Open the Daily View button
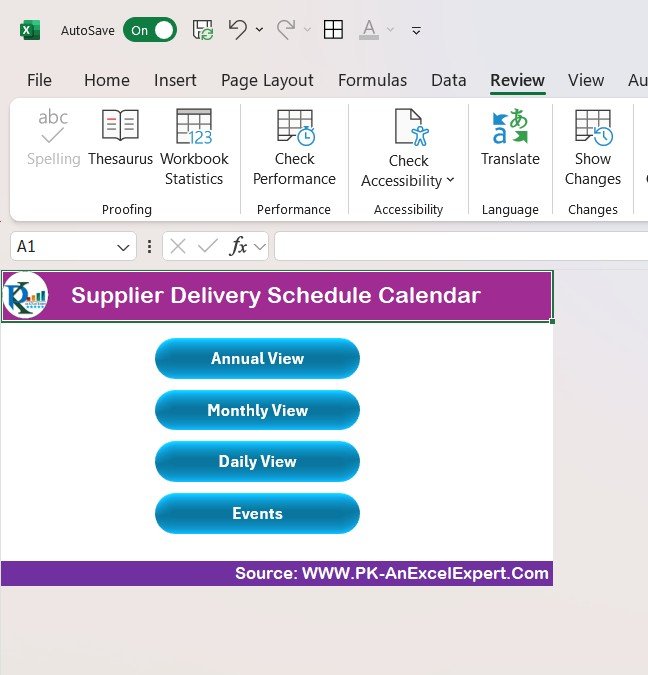Image resolution: width=648 pixels, height=675 pixels. tap(257, 461)
